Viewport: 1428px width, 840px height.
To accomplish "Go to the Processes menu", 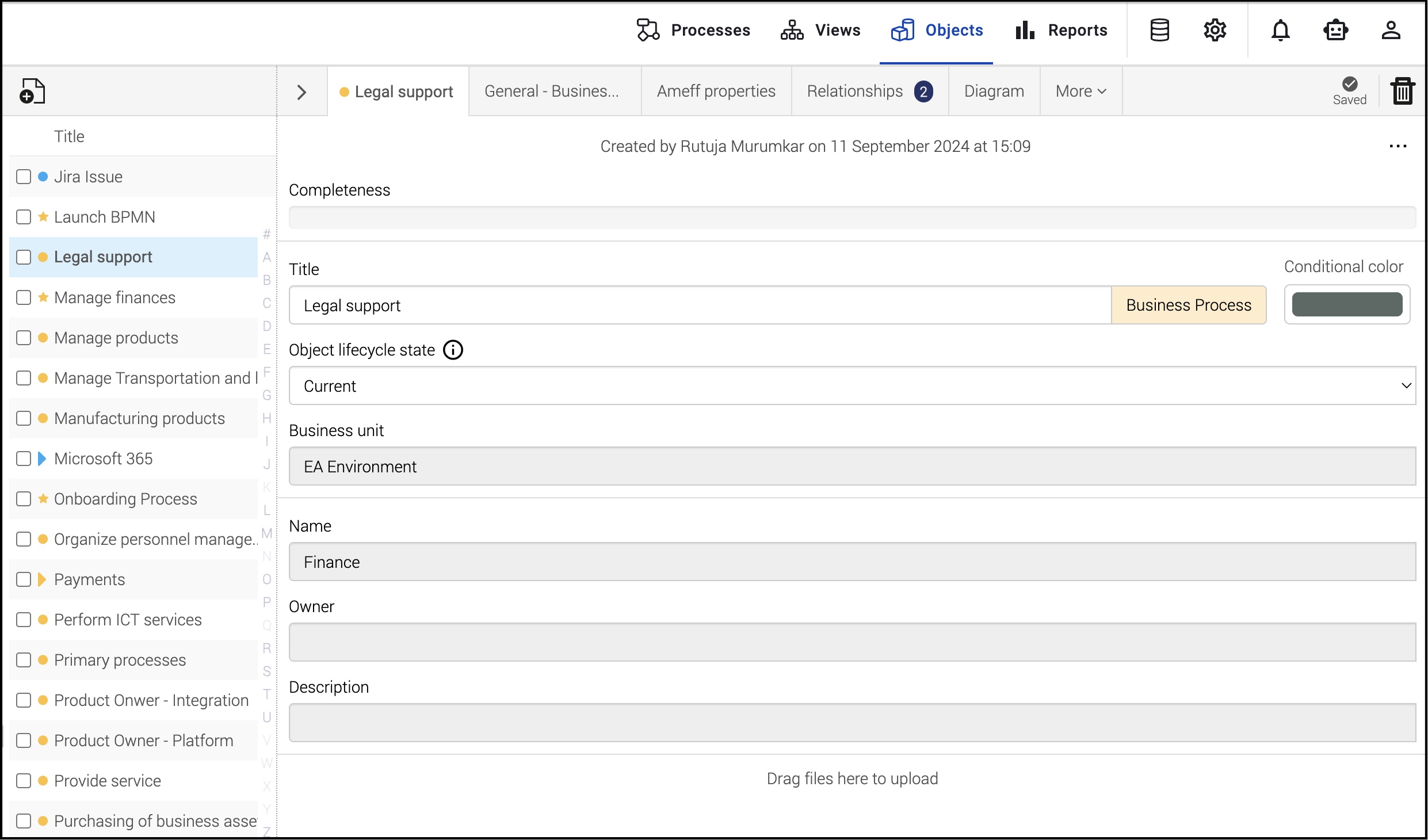I will (693, 30).
